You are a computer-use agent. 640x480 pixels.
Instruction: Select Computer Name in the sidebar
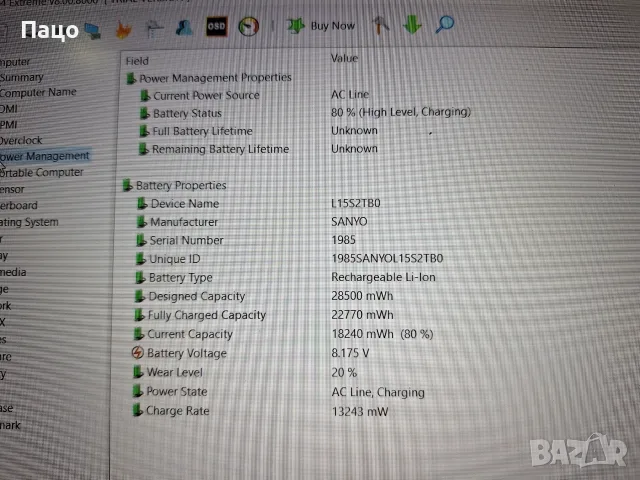pyautogui.click(x=38, y=92)
